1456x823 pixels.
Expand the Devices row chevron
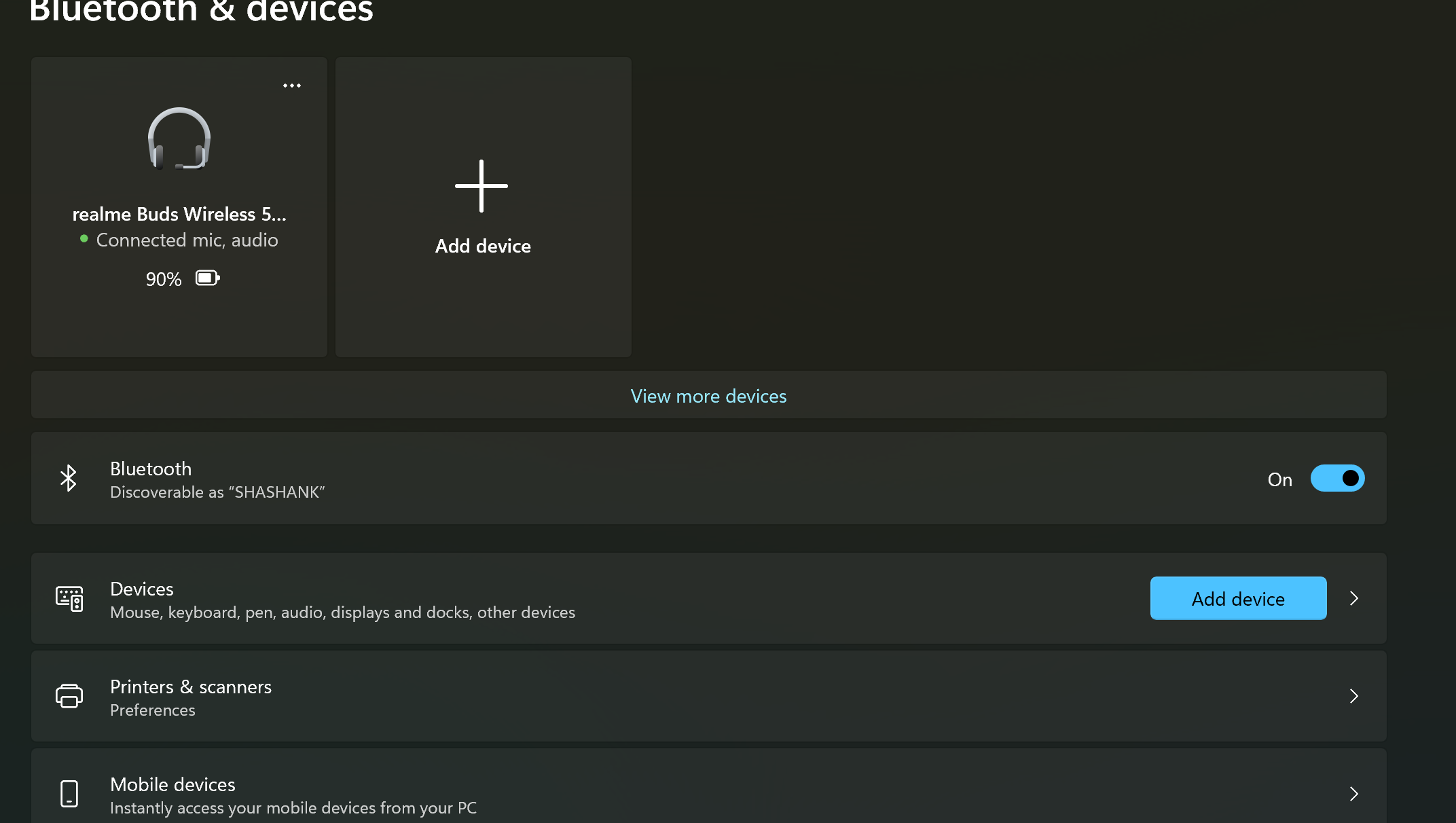(1354, 598)
